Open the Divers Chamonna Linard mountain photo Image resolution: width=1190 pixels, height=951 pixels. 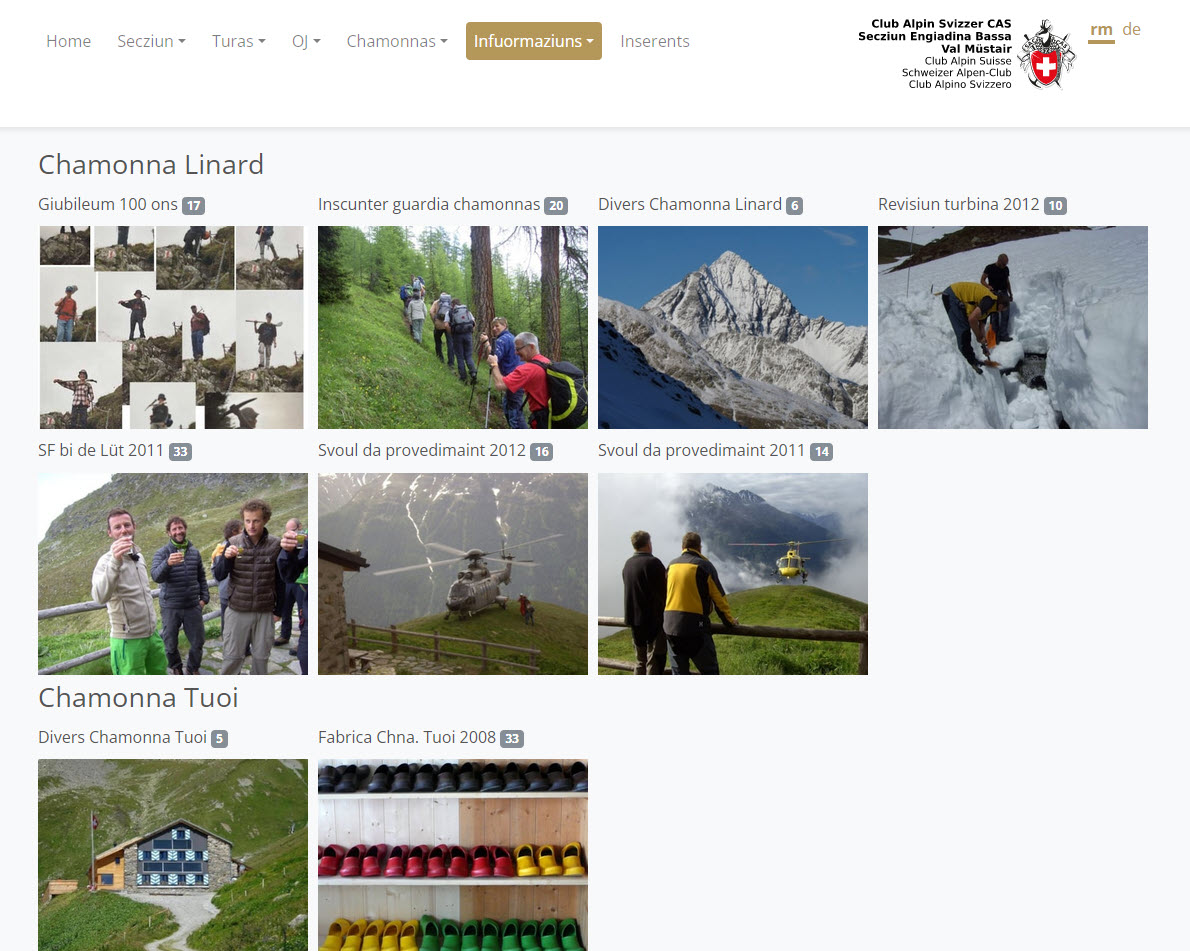(732, 327)
